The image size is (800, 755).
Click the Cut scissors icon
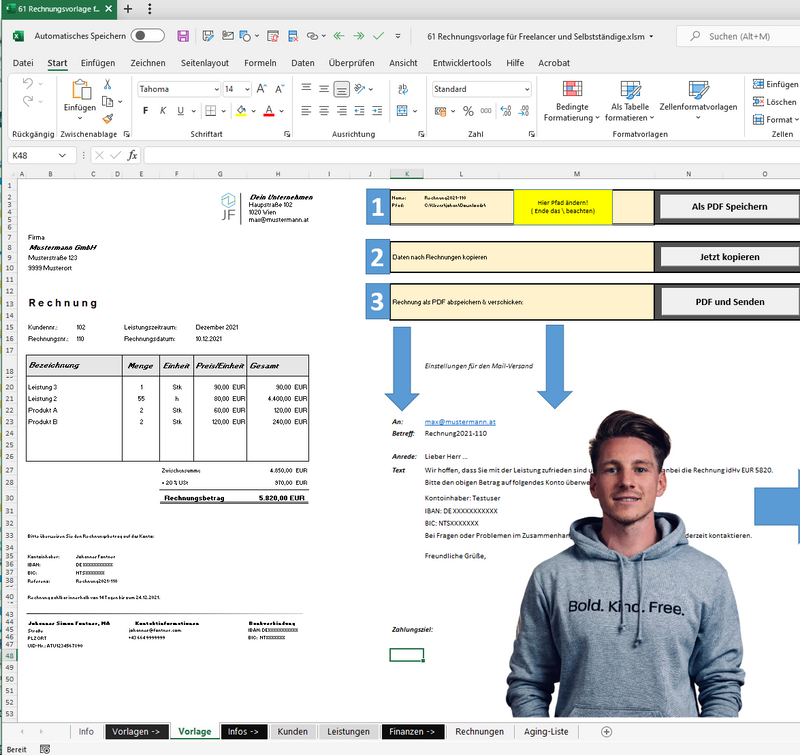tap(107, 84)
